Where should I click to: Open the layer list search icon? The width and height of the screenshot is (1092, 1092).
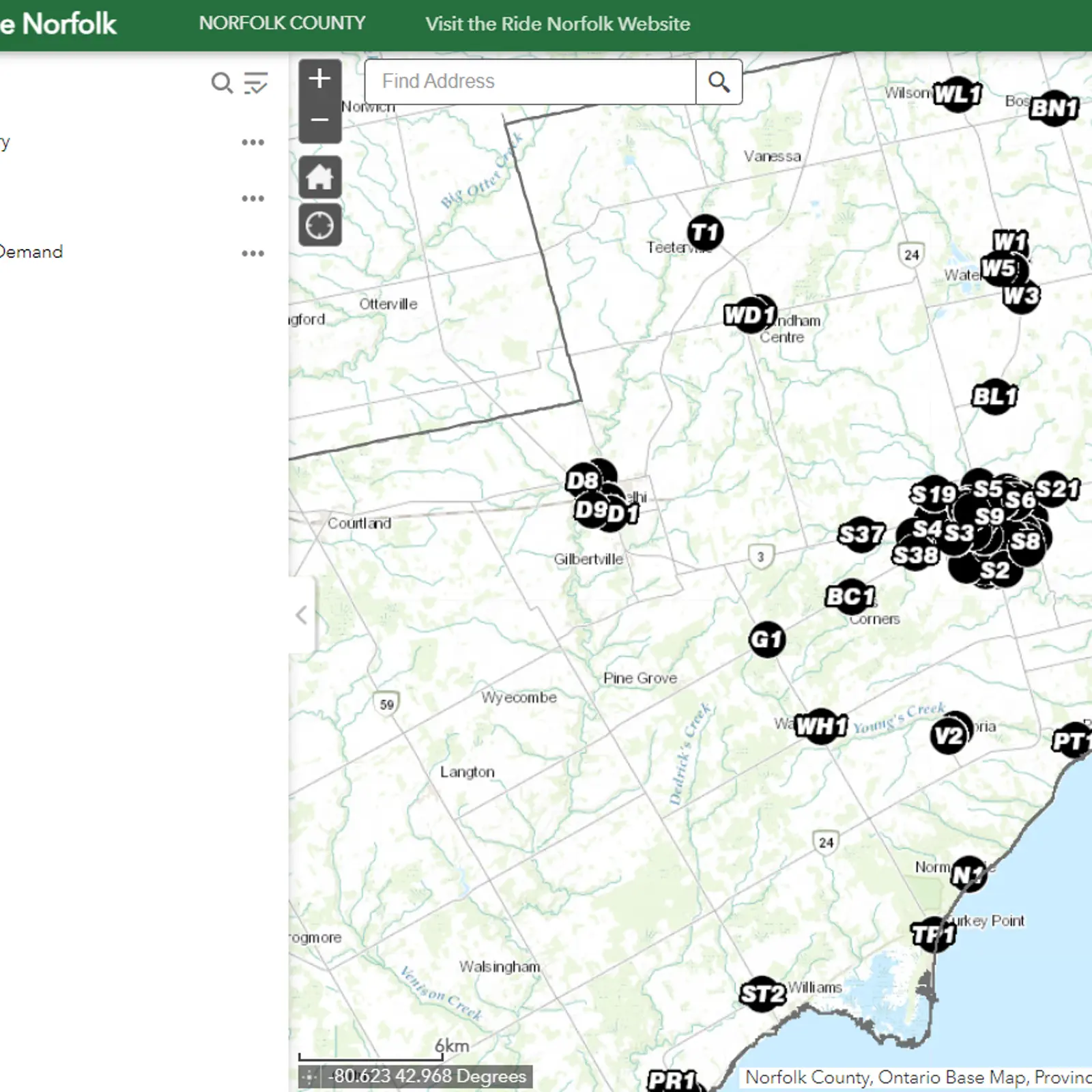coord(220,83)
